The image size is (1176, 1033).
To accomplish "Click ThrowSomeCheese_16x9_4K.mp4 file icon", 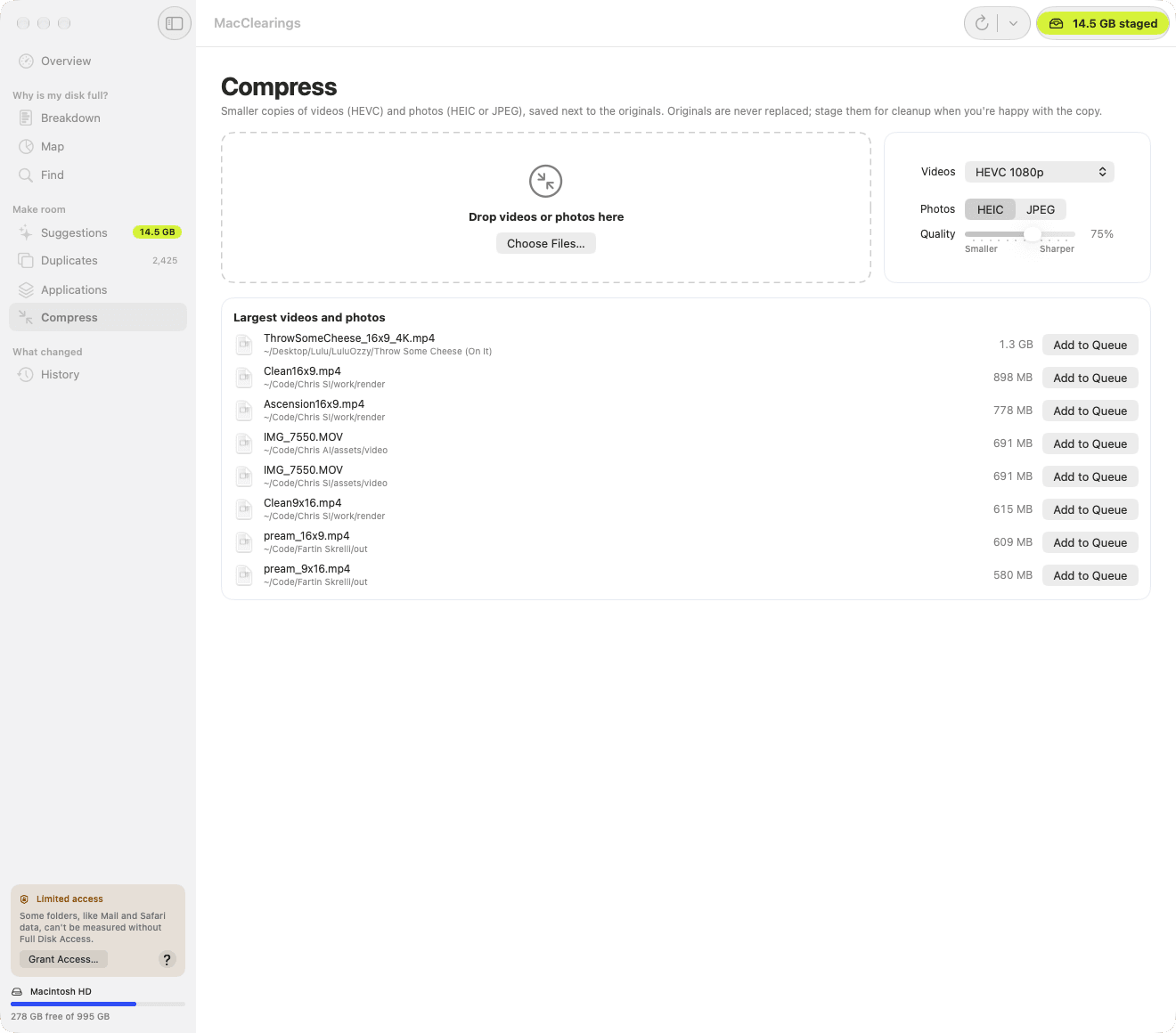I will click(244, 345).
